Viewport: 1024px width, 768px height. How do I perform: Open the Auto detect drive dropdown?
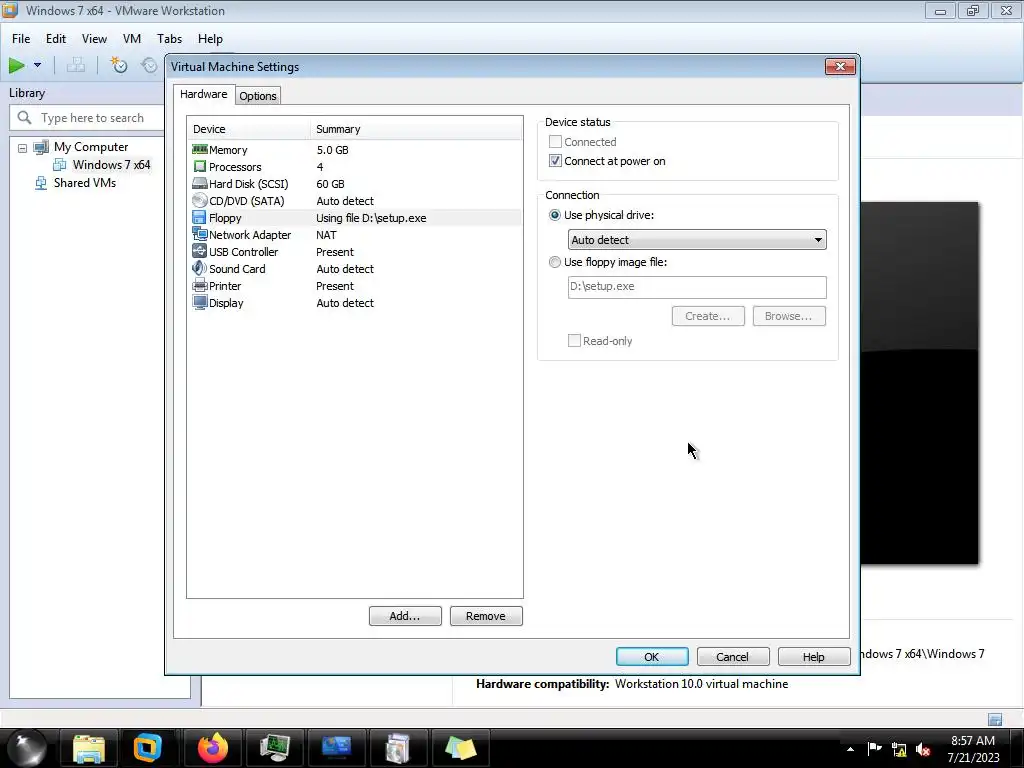697,240
